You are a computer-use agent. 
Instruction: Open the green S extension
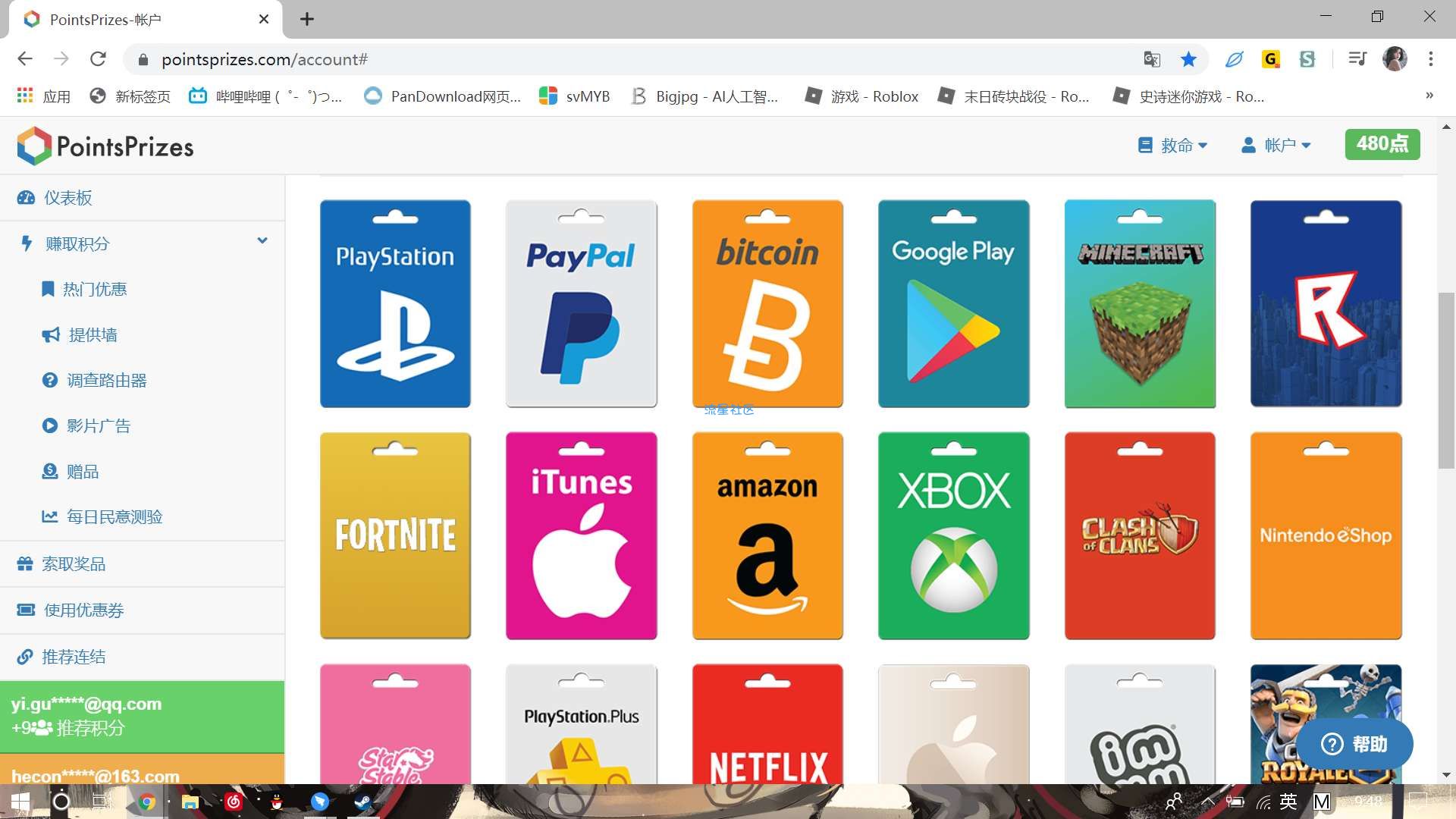click(1307, 59)
